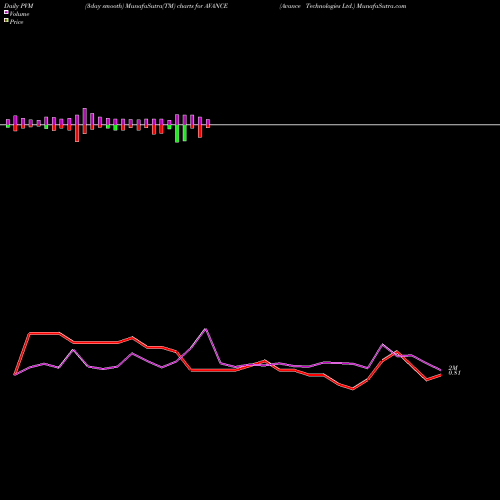
Task: Select the 'Volume' legend label
Action: (19, 14)
